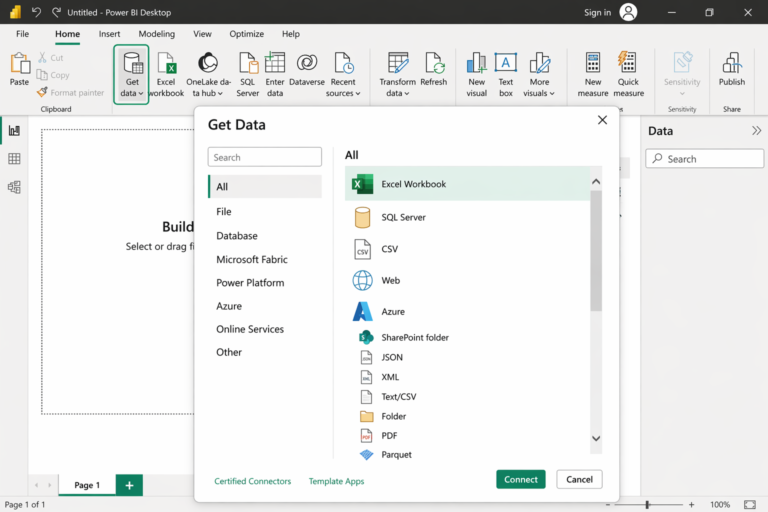Select Excel Workbook connector
Image resolution: width=768 pixels, height=512 pixels.
point(467,184)
